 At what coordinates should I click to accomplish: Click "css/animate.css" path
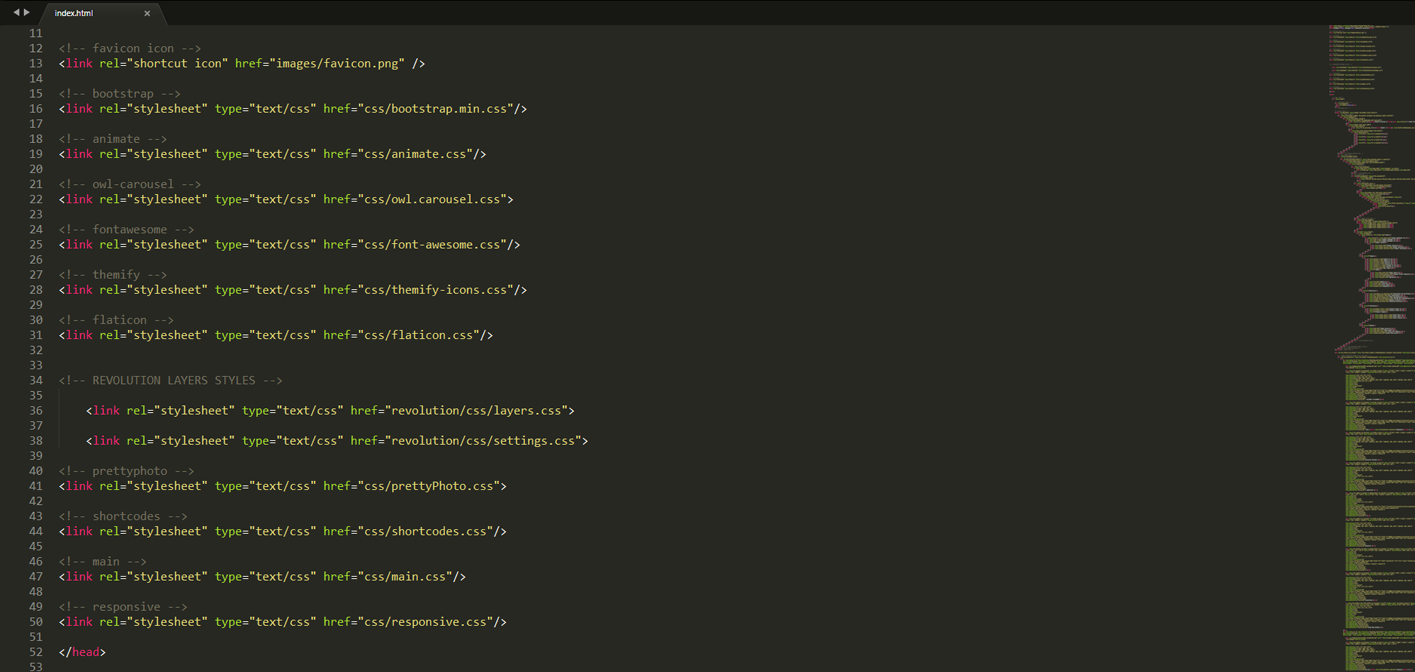click(415, 154)
